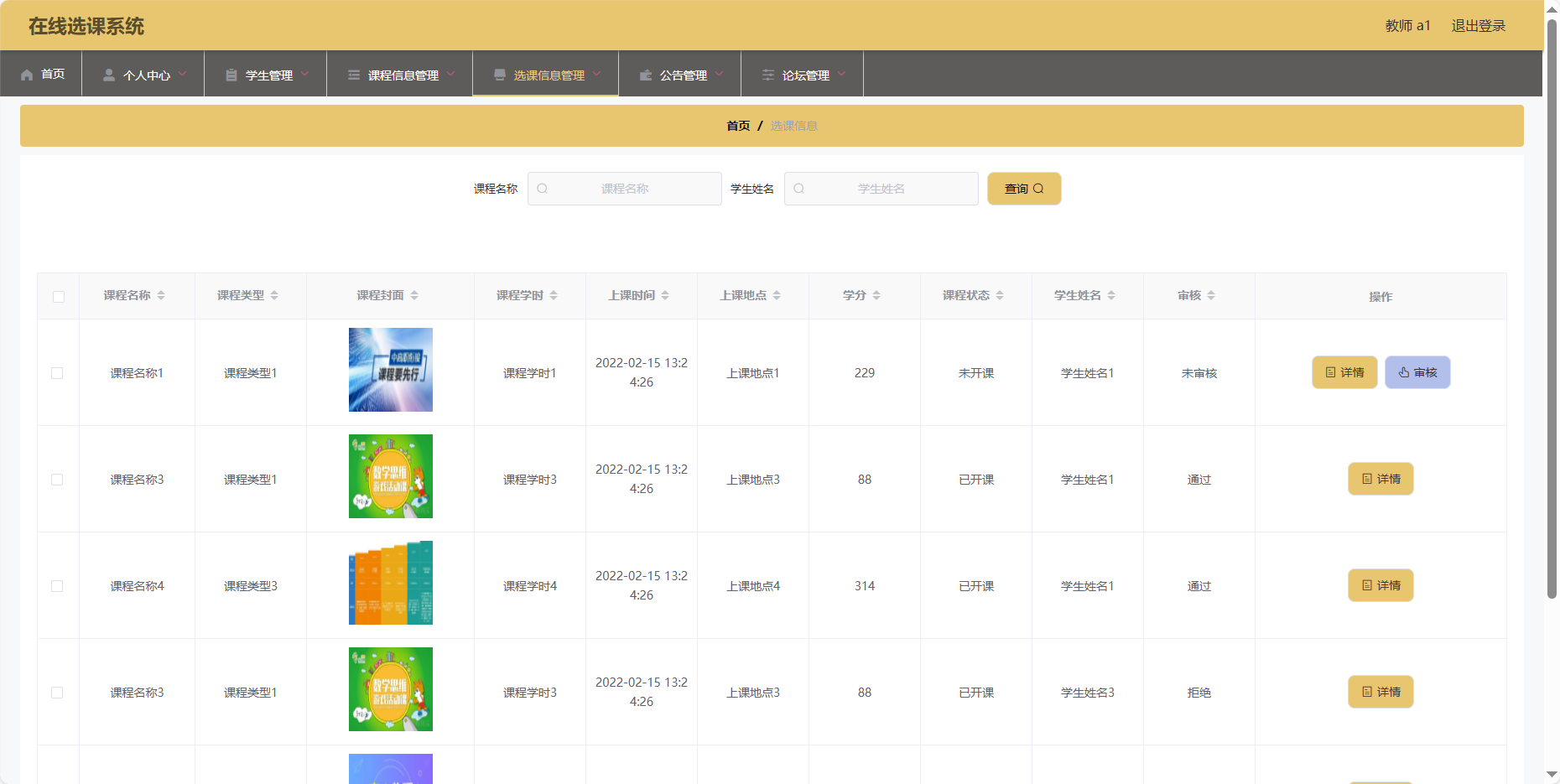Click the 退出登录 link
Screen dimensions: 1560x784
(x=1479, y=26)
